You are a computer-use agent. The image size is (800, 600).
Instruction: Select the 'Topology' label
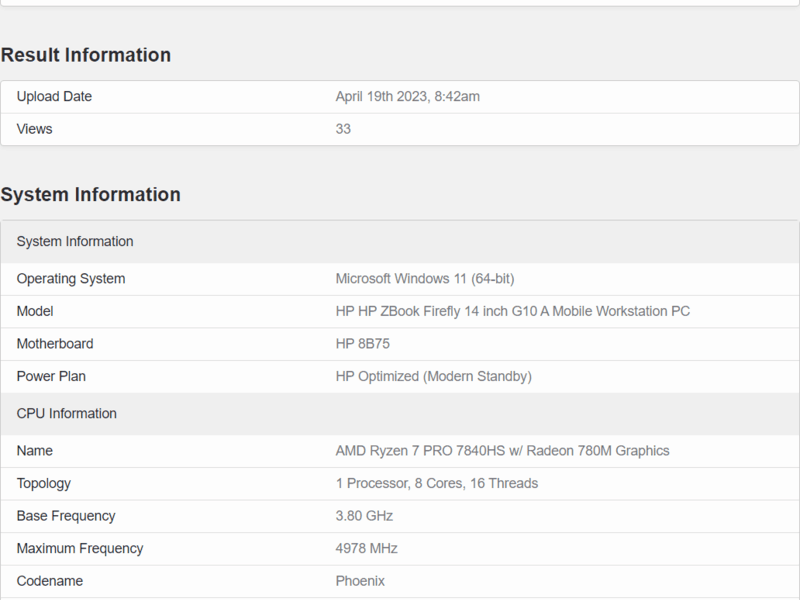44,483
